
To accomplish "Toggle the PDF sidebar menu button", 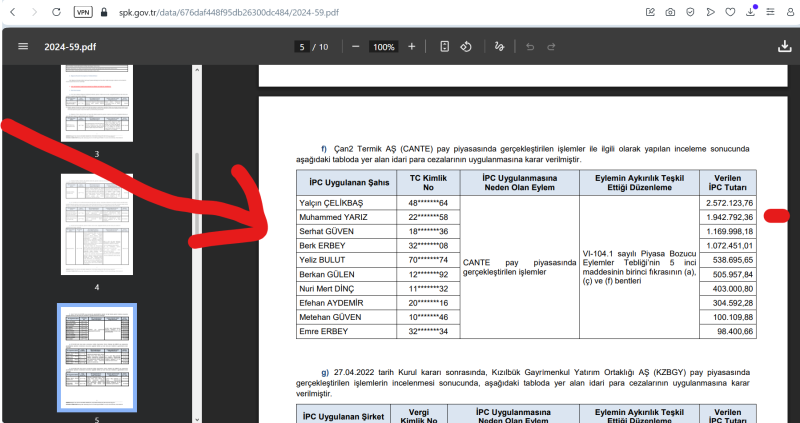I will click(23, 47).
